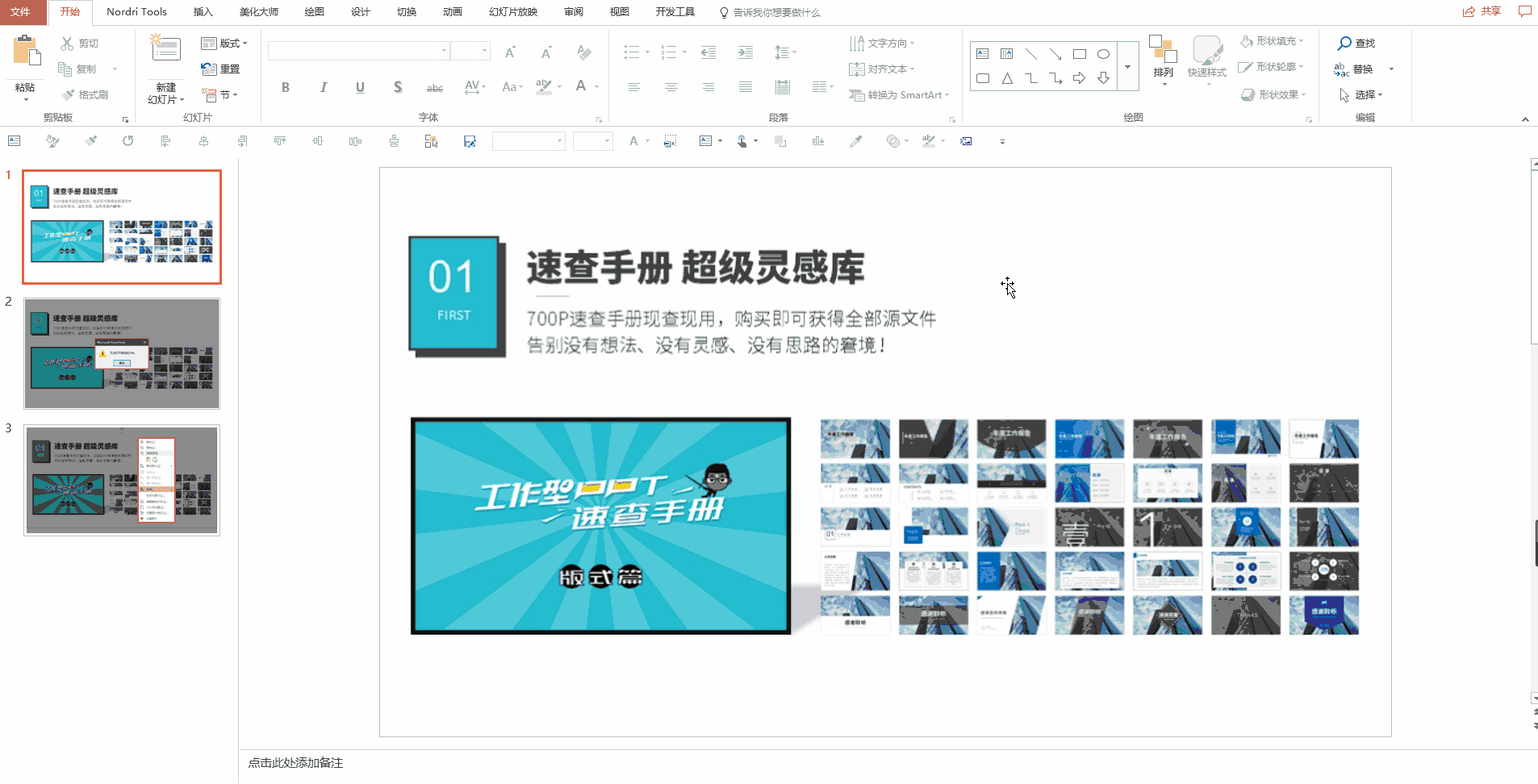
Task: Open the Layout (版式) dropdown
Action: pos(224,44)
